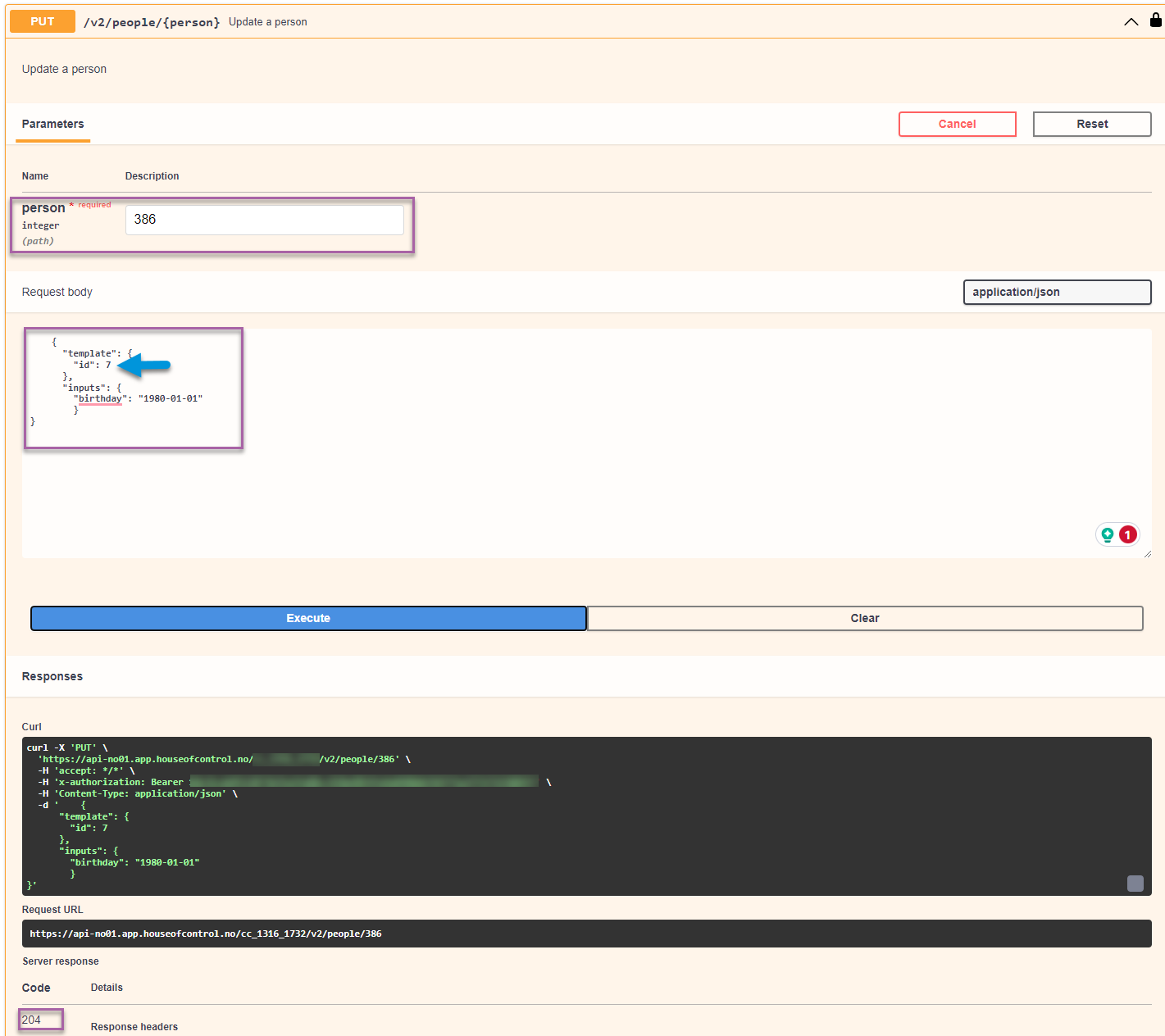Clear the response results
The height and width of the screenshot is (1036, 1165).
pyautogui.click(x=865, y=618)
